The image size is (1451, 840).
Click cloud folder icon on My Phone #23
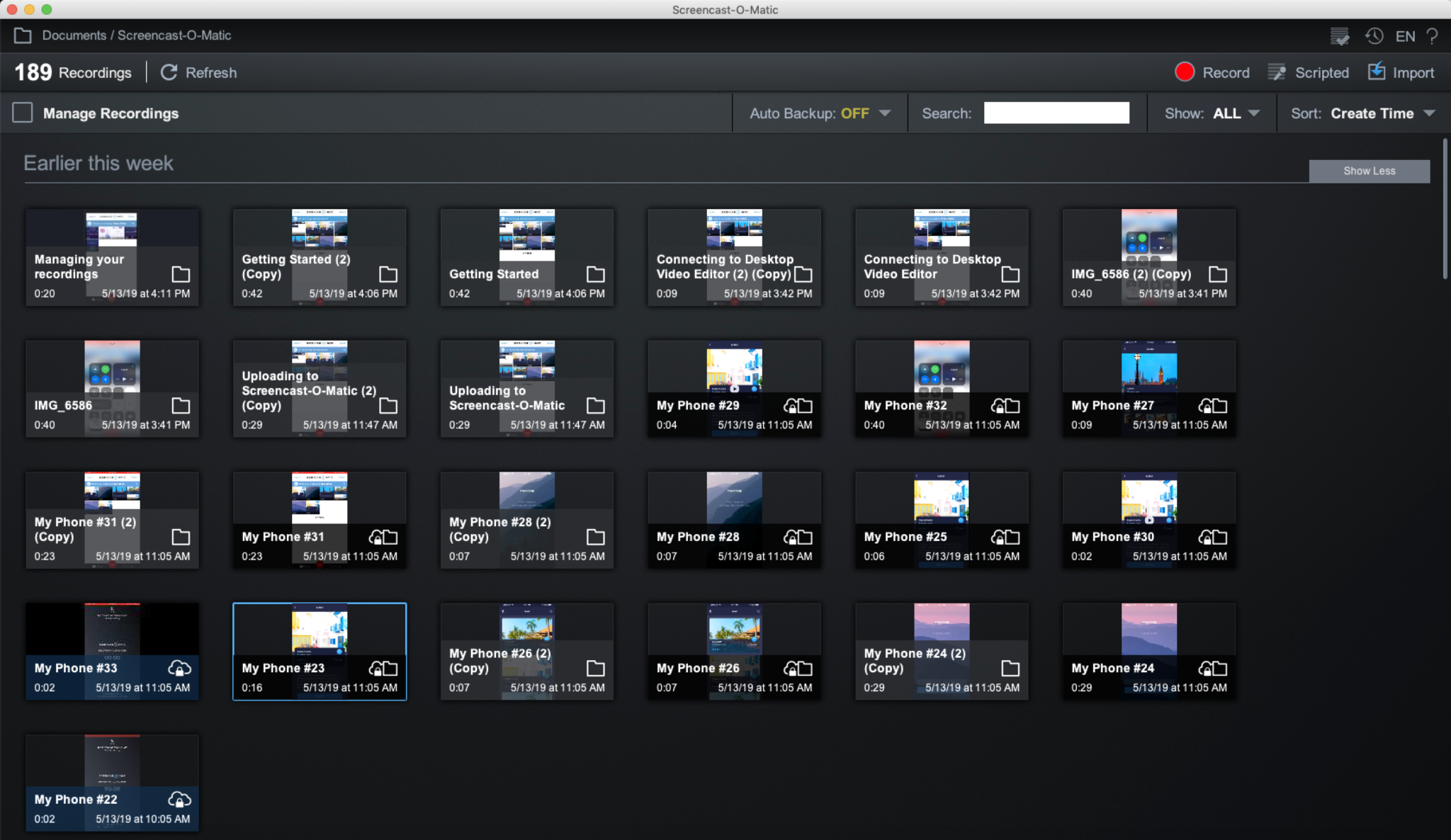tap(383, 668)
